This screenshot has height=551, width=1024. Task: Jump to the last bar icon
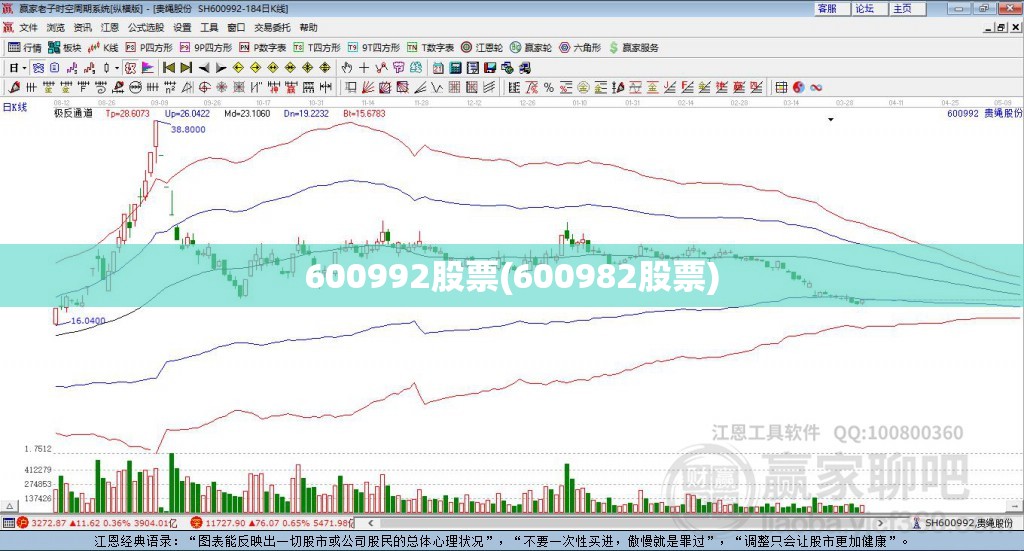click(186, 68)
